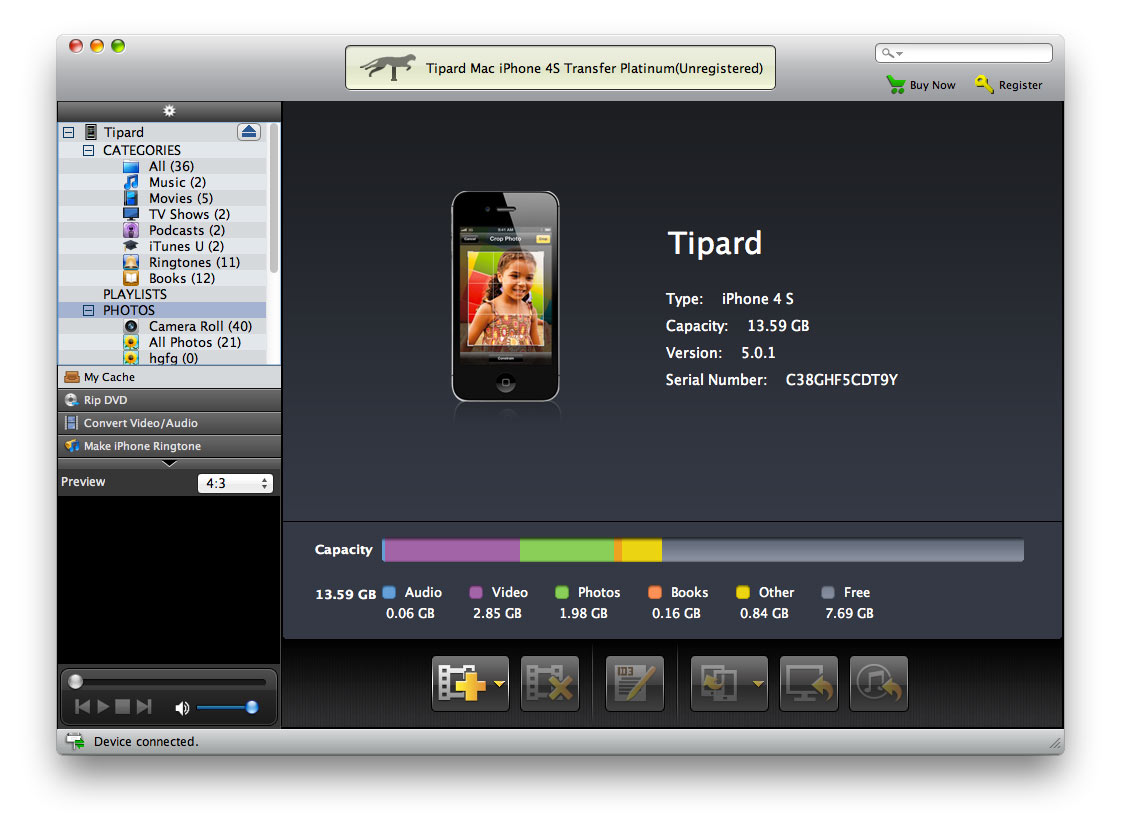Screen dimensions: 1121x834
Task: Open Camera Roll (40) album
Action: tap(200, 326)
